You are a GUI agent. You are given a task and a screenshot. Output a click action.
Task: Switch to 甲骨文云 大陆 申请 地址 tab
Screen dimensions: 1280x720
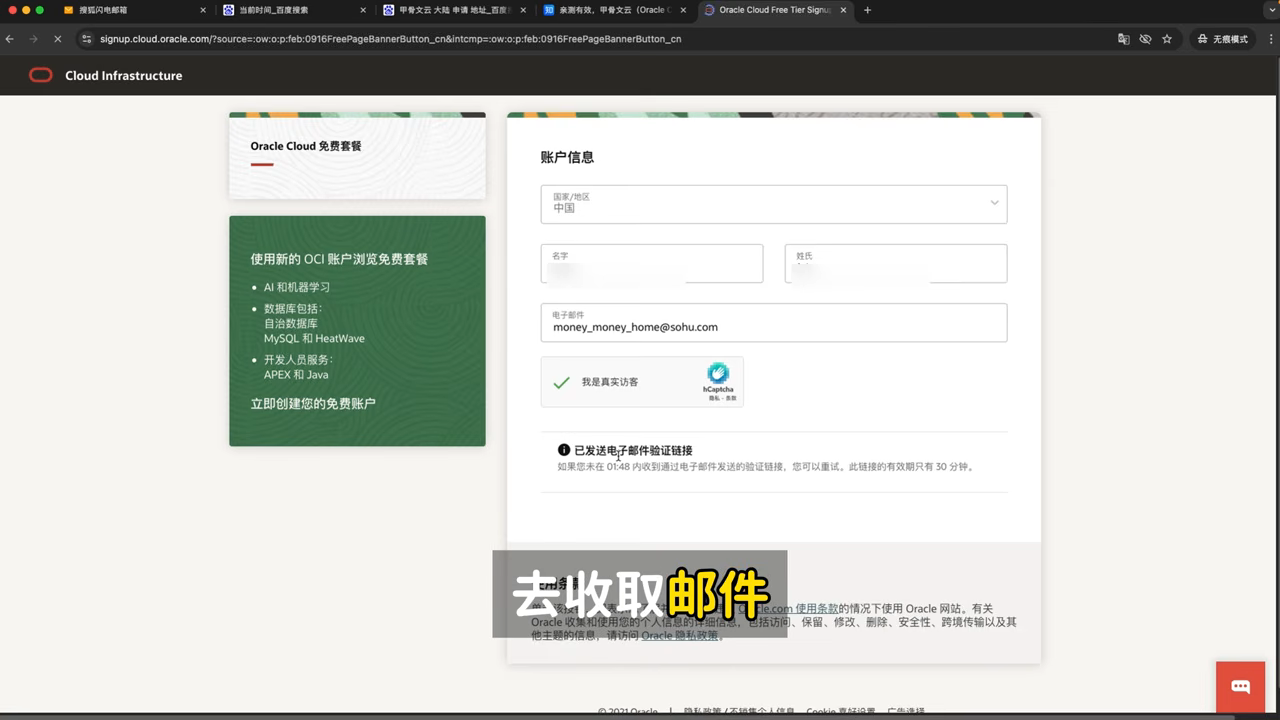(x=455, y=10)
